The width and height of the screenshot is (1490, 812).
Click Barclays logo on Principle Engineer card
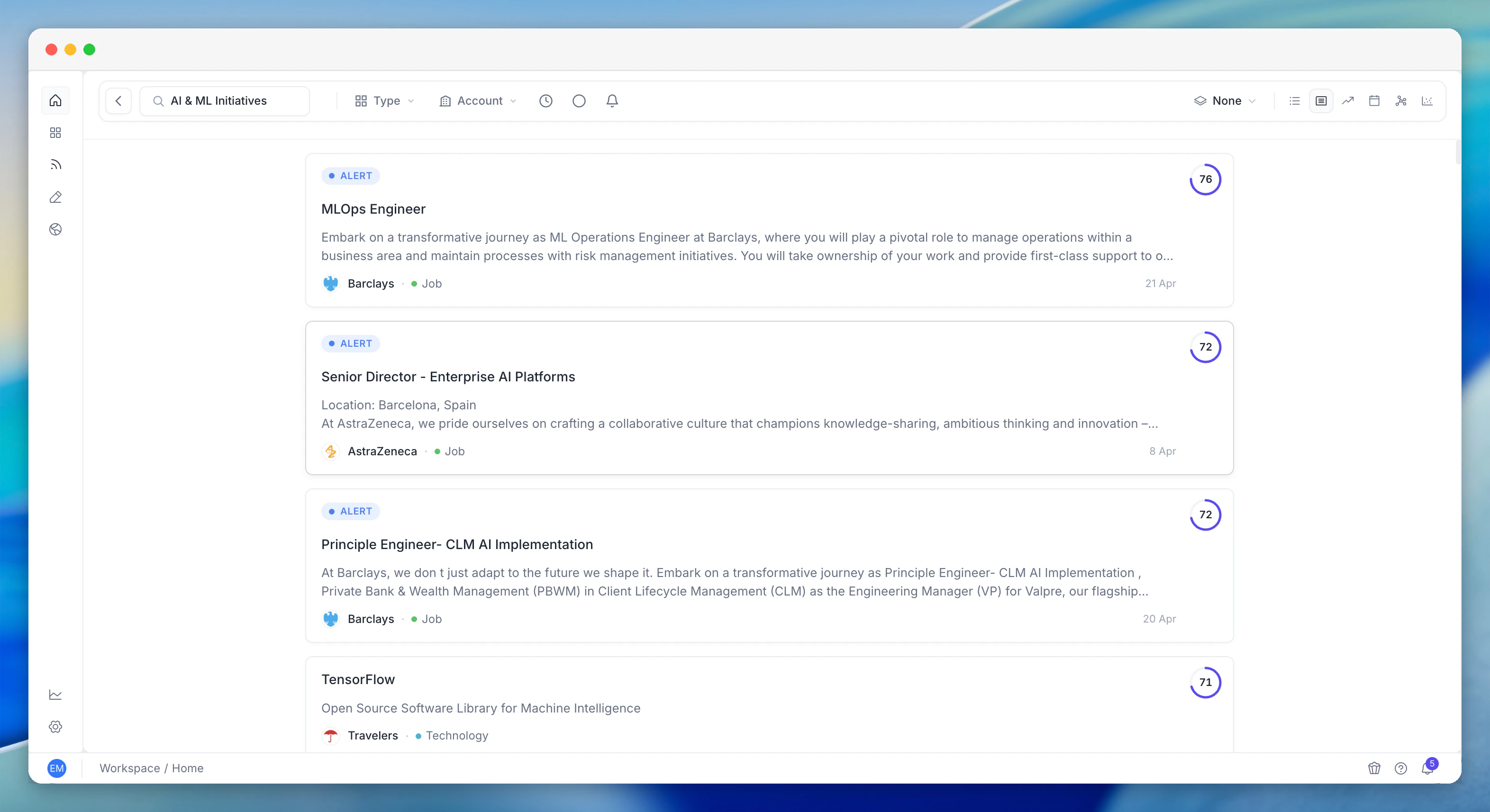click(x=330, y=619)
